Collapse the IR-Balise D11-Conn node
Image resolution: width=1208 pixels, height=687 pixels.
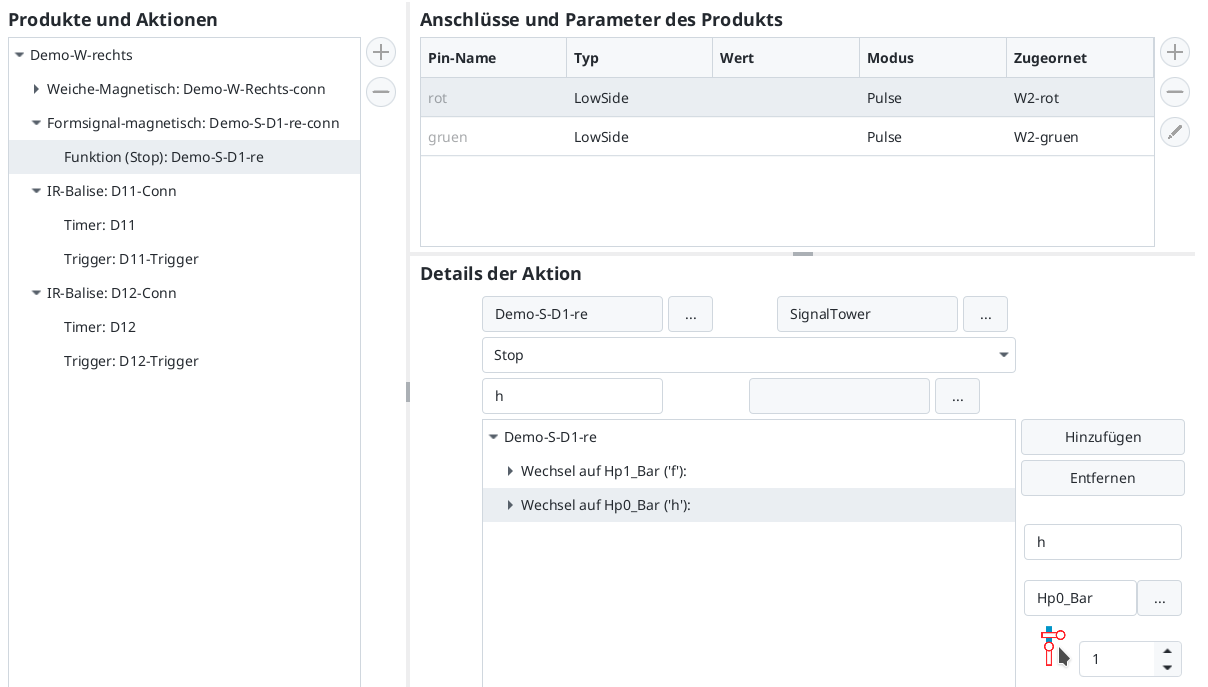36,191
